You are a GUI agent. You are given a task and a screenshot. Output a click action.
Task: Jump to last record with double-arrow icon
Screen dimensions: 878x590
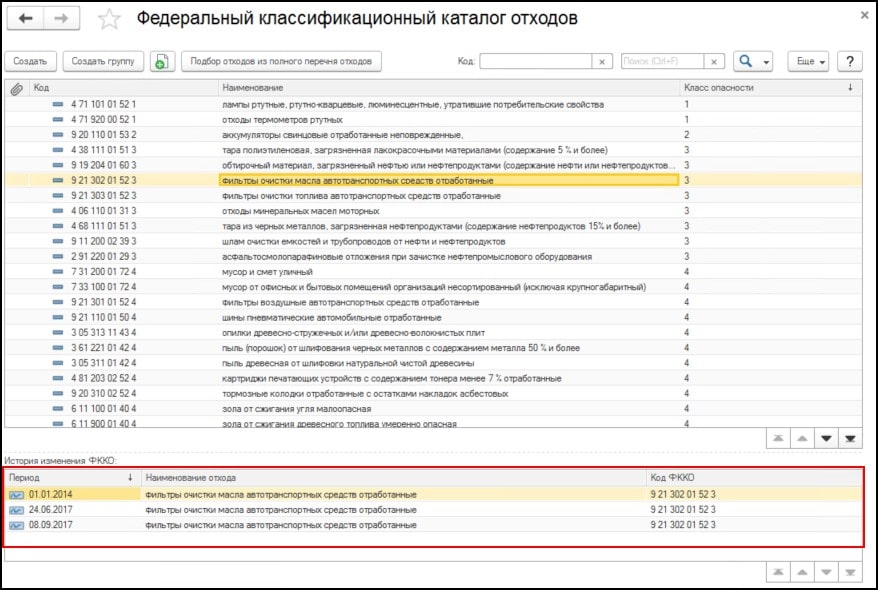click(852, 438)
